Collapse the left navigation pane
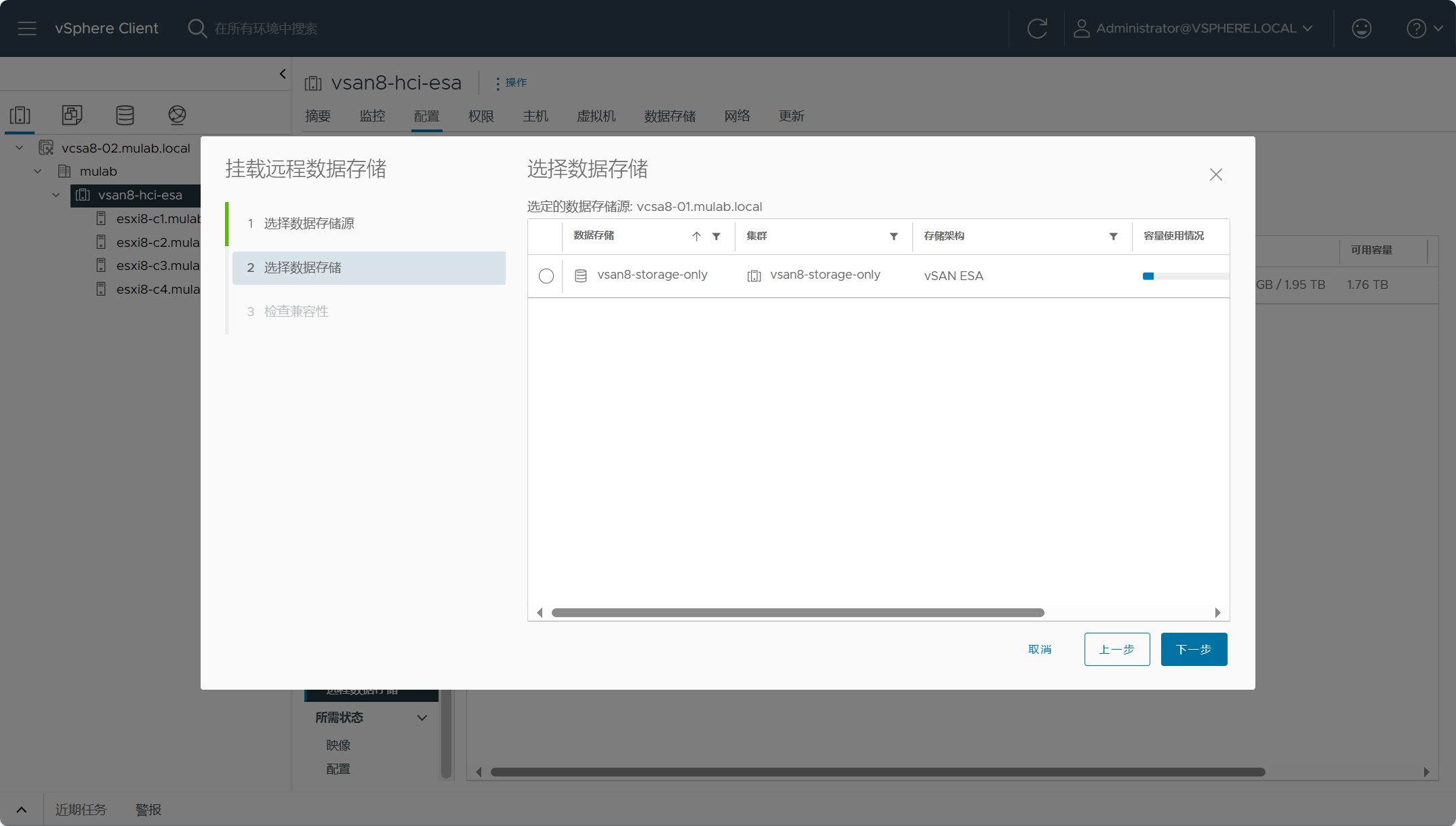 point(283,74)
